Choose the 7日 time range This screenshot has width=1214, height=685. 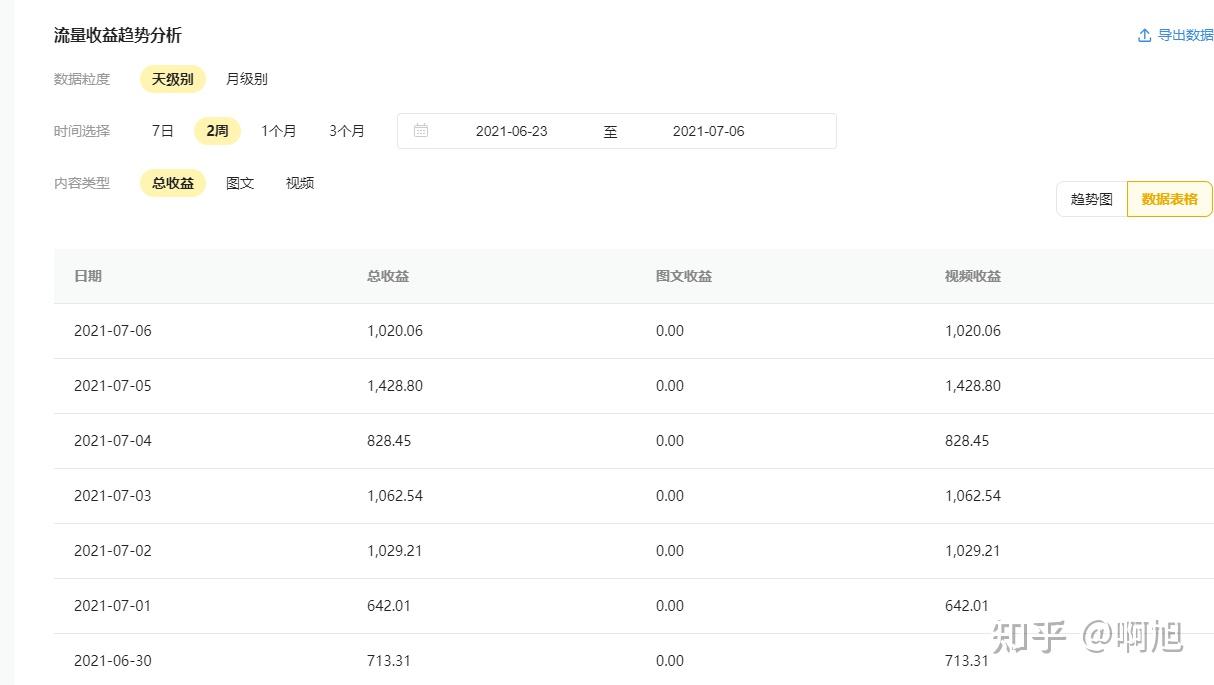pos(163,131)
